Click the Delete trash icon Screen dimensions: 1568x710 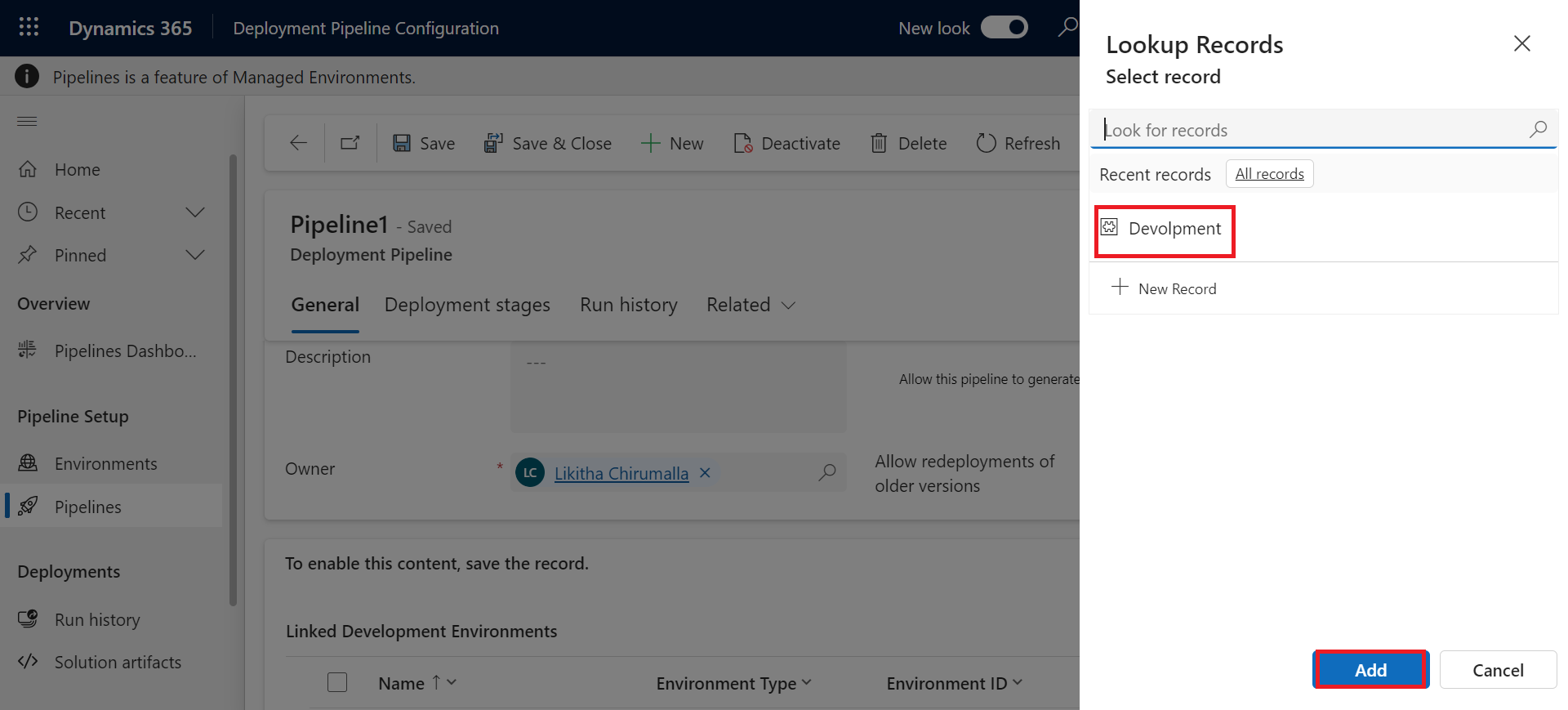(879, 143)
